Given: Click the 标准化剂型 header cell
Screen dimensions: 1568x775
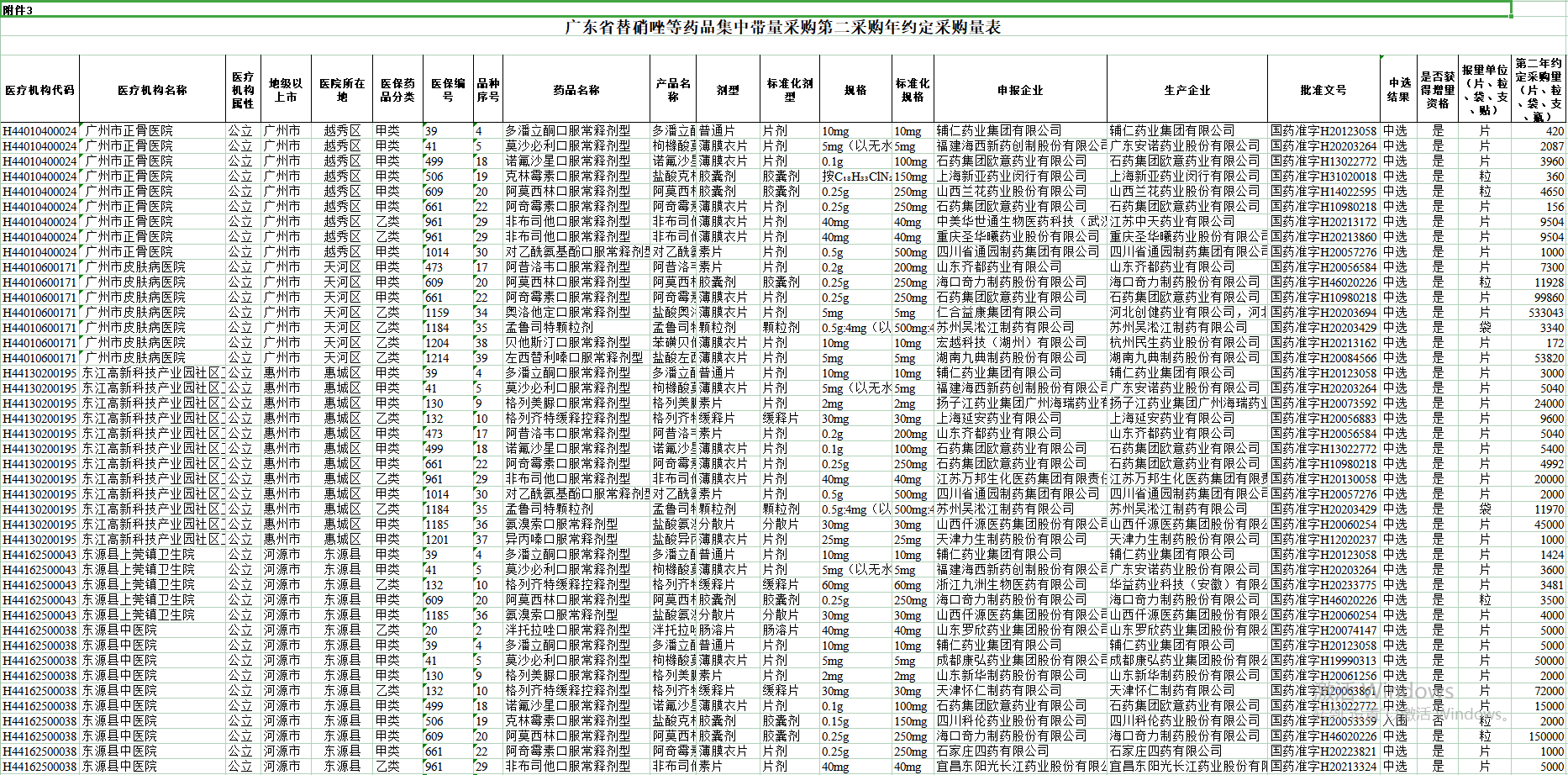Looking at the screenshot, I should coord(790,90).
